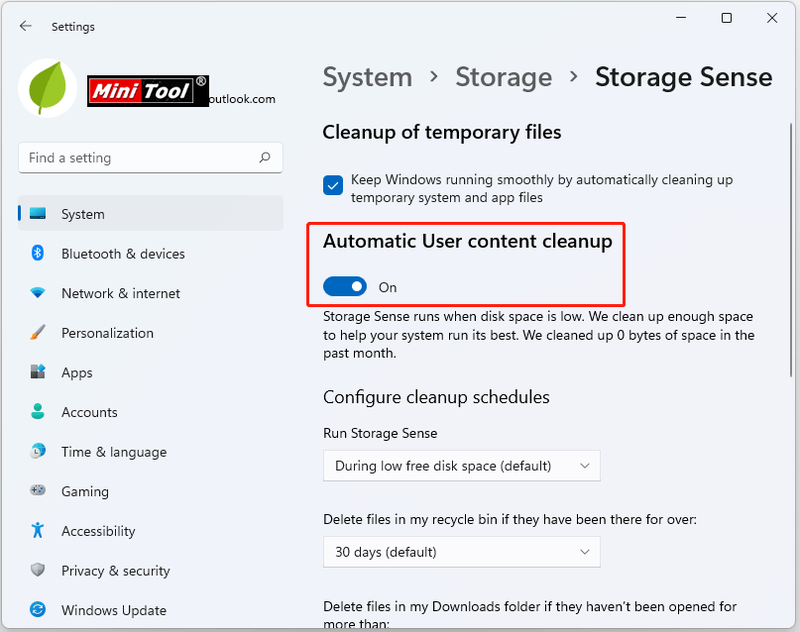800x632 pixels.
Task: Go back to System breadcrumb
Action: click(367, 78)
